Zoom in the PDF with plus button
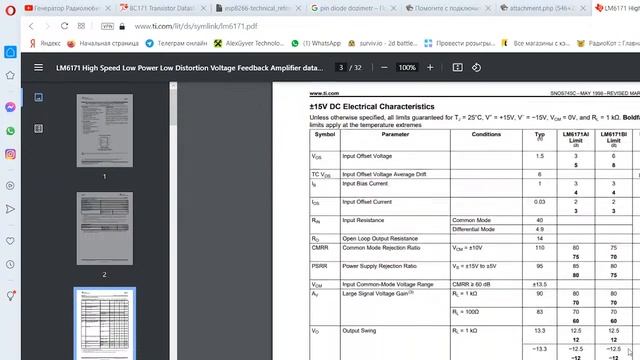Viewport: 640px width, 360px height. (x=430, y=68)
